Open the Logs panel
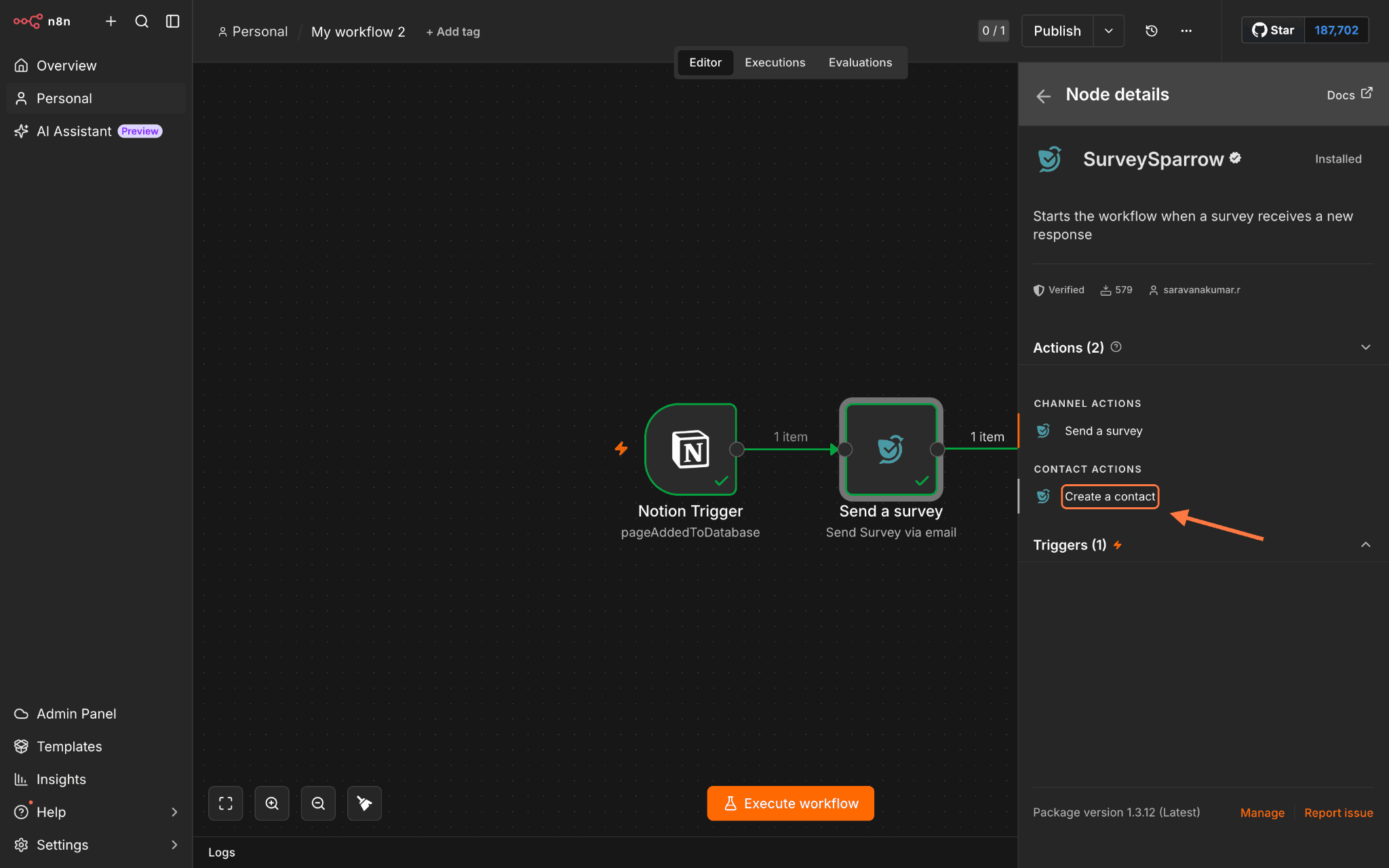 pos(222,852)
